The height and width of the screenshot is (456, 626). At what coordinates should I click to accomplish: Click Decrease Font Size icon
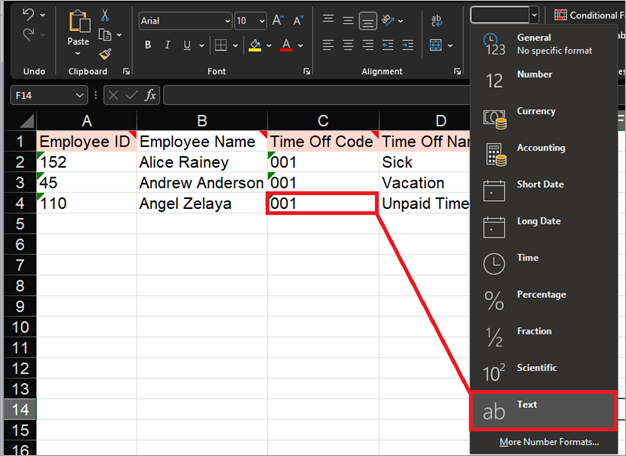[x=298, y=20]
